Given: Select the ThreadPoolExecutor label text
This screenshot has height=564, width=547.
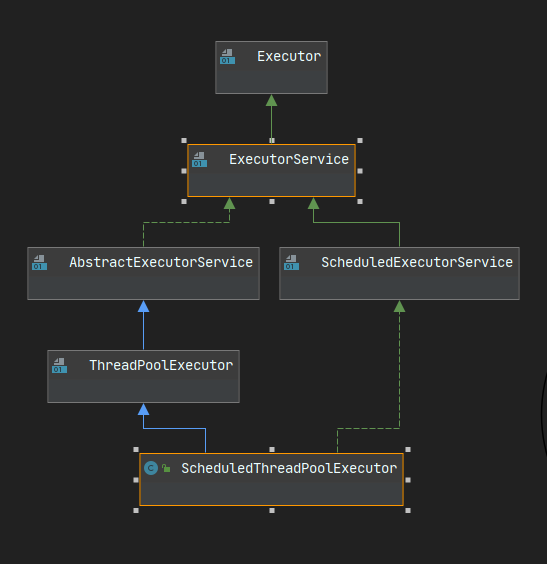Looking at the screenshot, I should (161, 365).
